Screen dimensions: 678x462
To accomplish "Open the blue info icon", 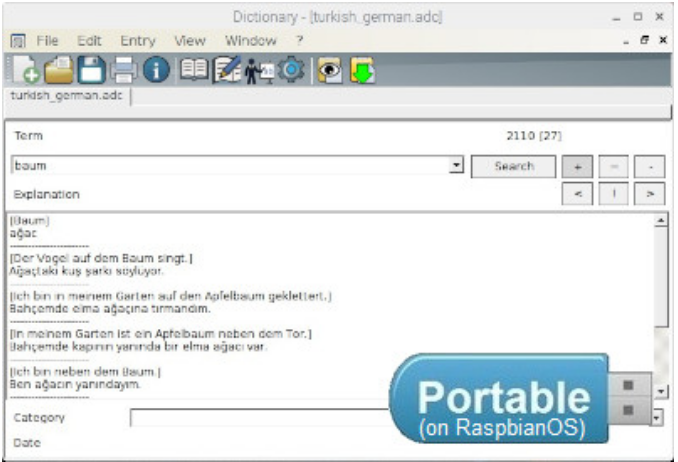I will coord(156,70).
